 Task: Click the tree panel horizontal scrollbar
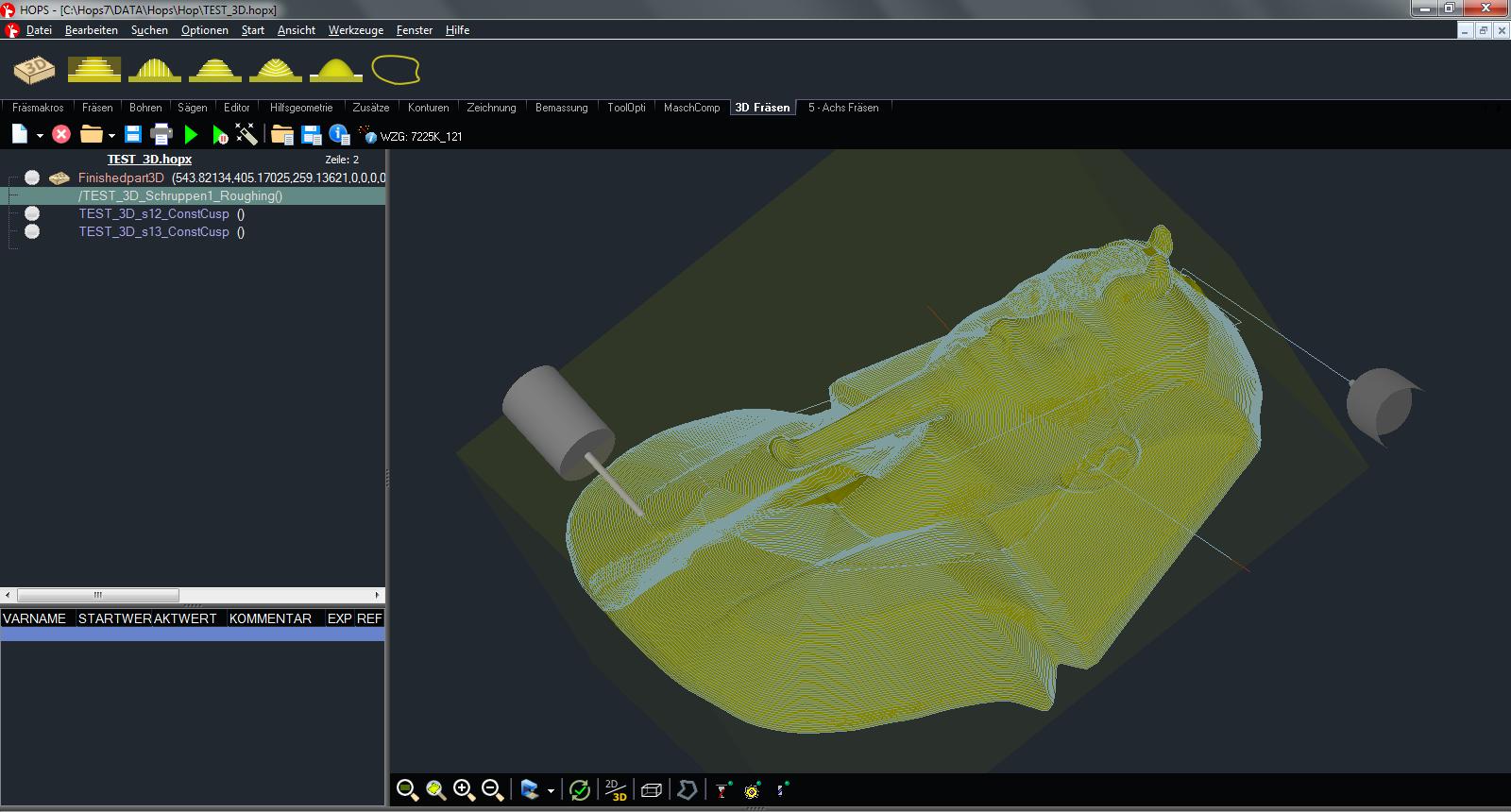pyautogui.click(x=98, y=596)
